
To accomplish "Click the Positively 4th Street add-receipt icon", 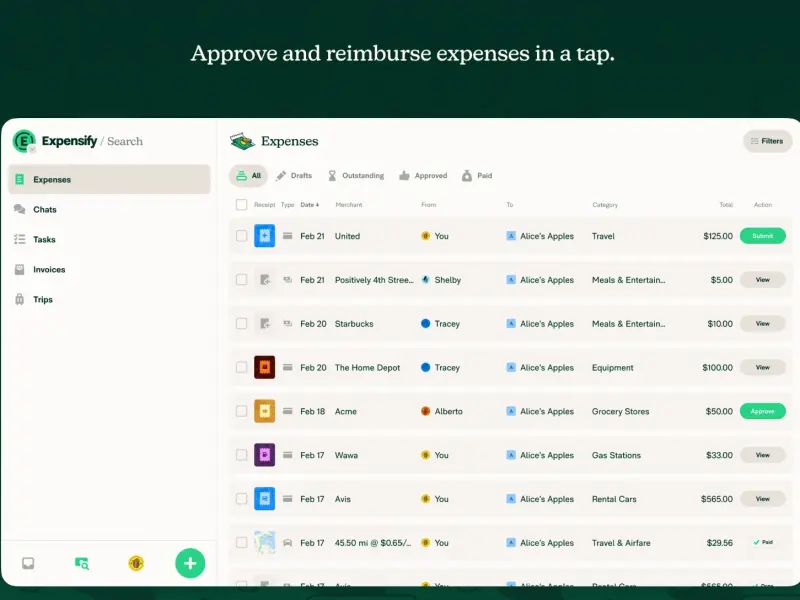I will [265, 280].
